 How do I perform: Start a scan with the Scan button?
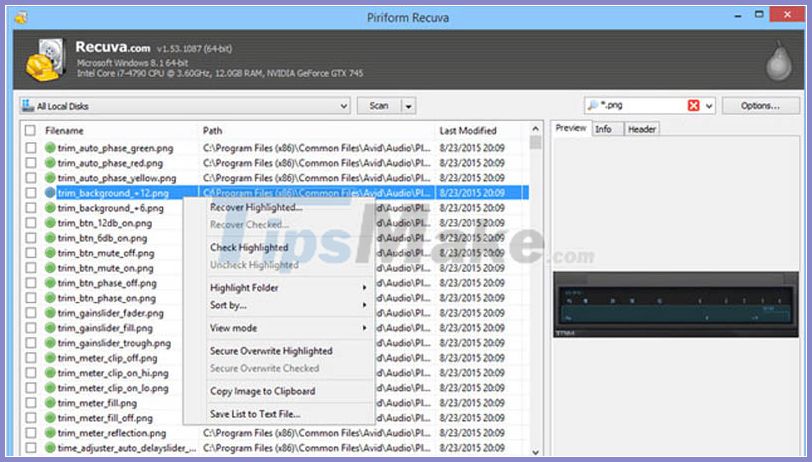point(379,106)
